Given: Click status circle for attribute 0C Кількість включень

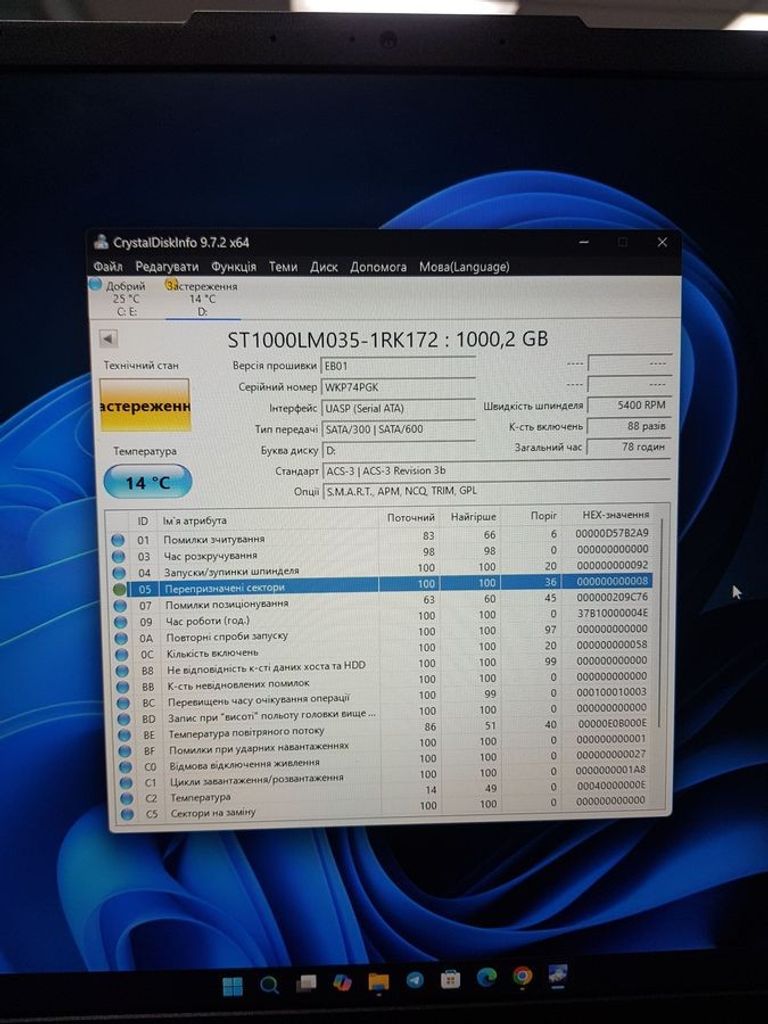Looking at the screenshot, I should pos(121,654).
